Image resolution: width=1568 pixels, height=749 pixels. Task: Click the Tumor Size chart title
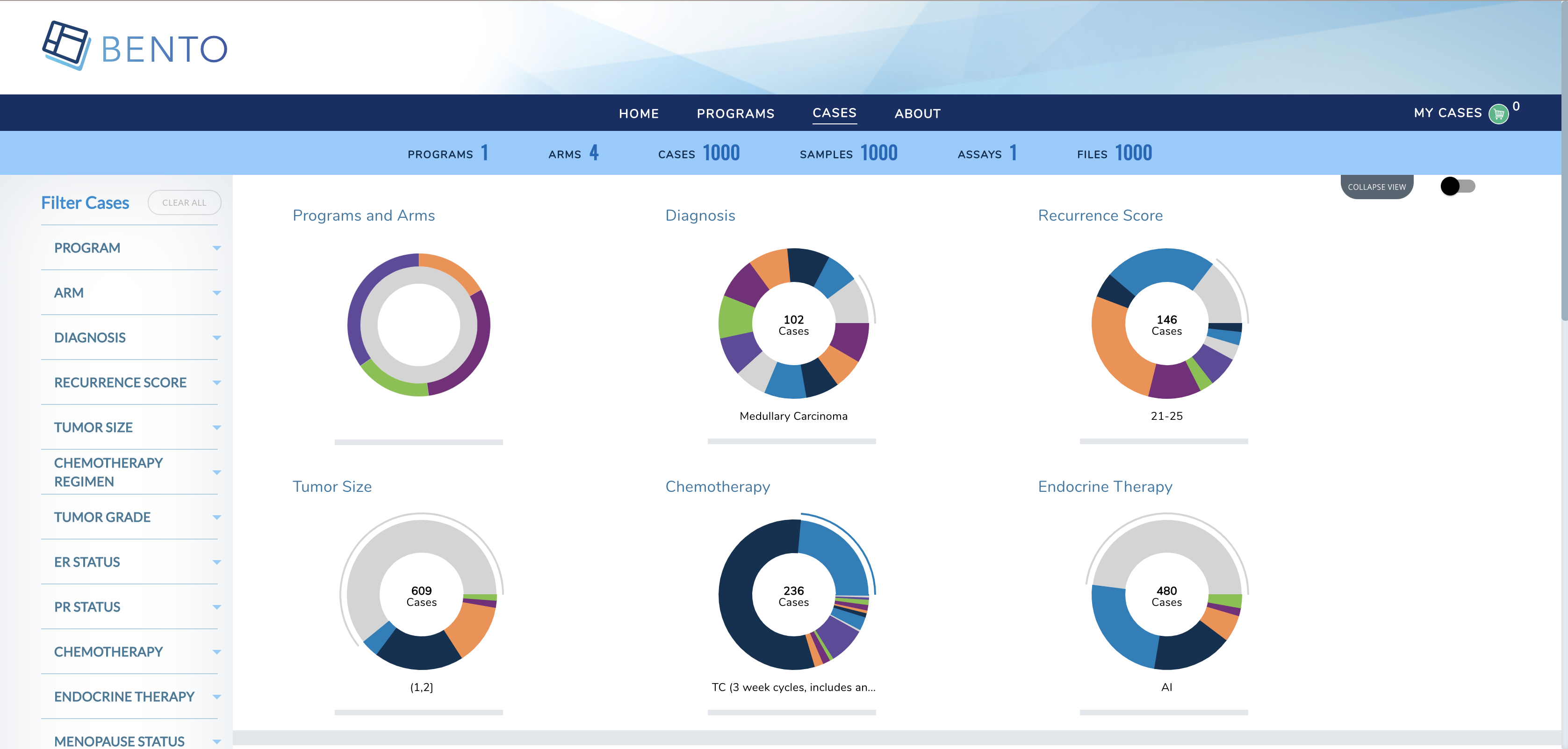pos(332,487)
